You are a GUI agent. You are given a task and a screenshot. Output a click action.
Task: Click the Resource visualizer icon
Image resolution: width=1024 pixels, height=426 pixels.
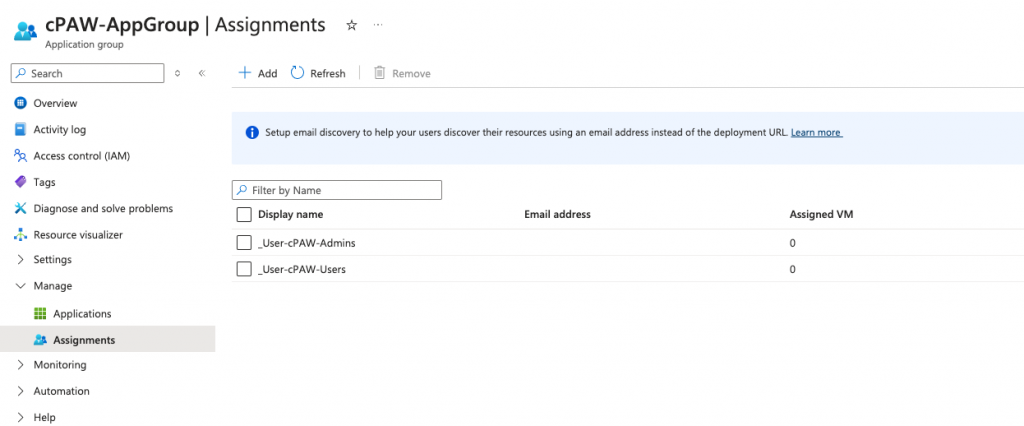coord(20,235)
